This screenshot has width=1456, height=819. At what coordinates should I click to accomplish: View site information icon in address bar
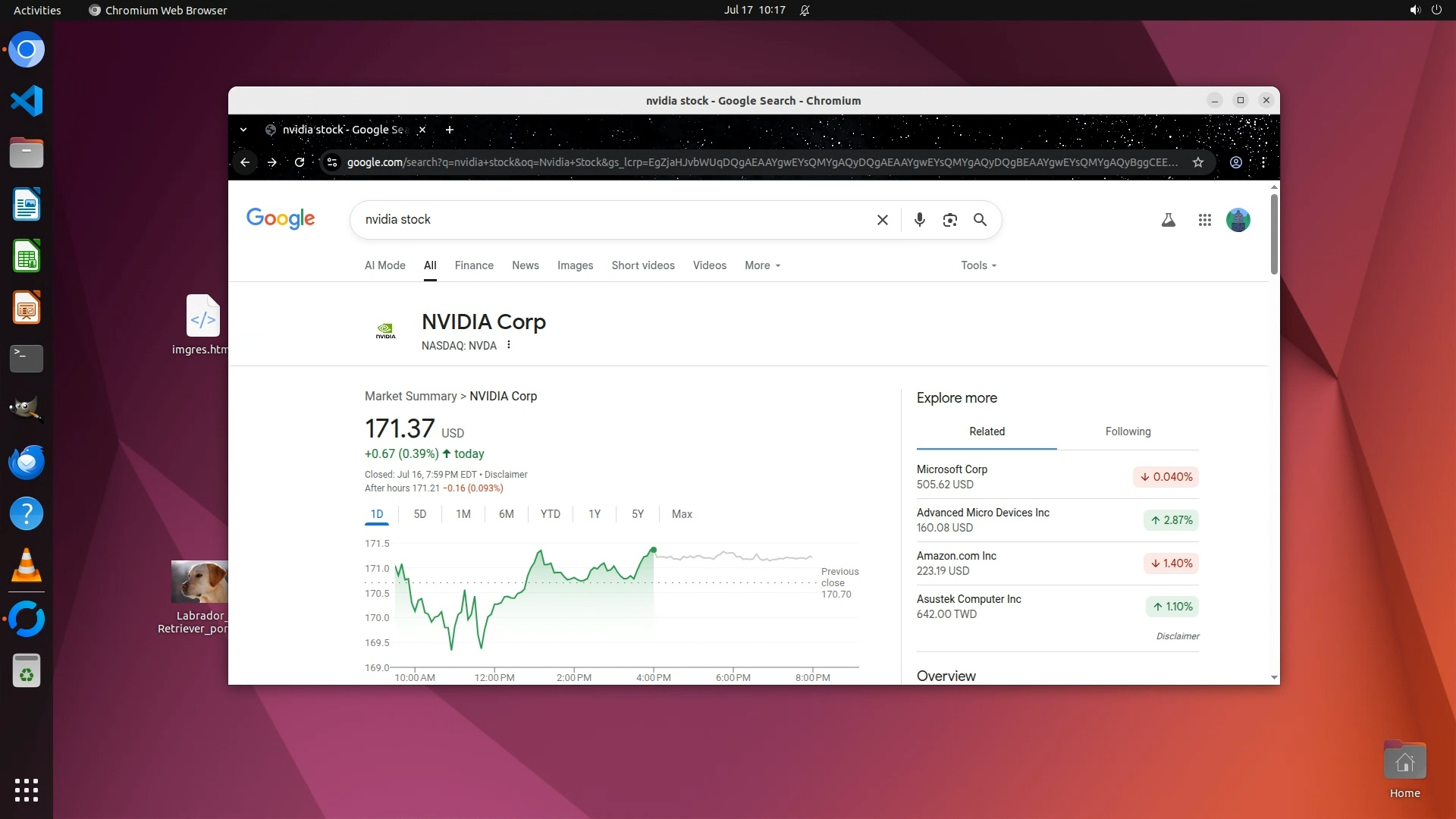331,162
